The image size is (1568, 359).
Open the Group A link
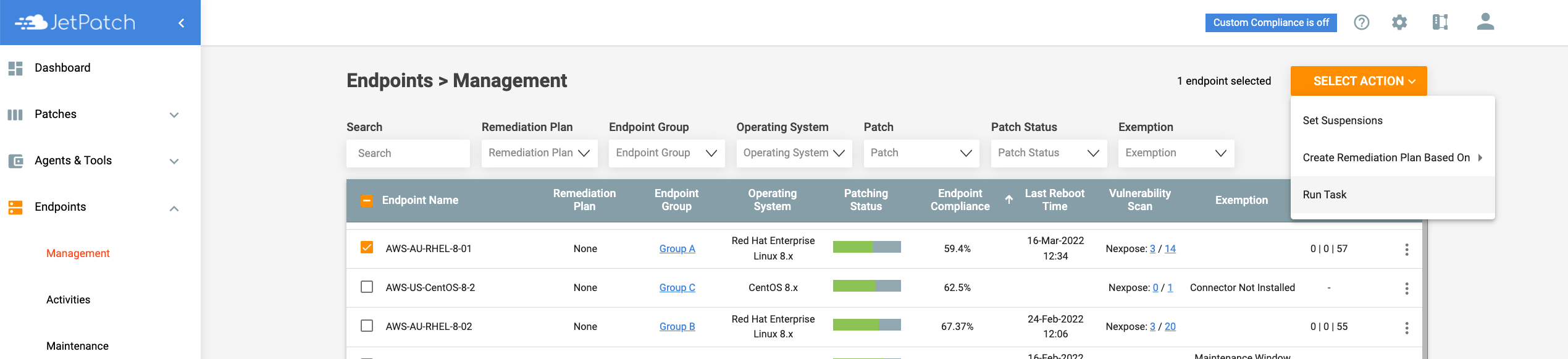point(677,248)
